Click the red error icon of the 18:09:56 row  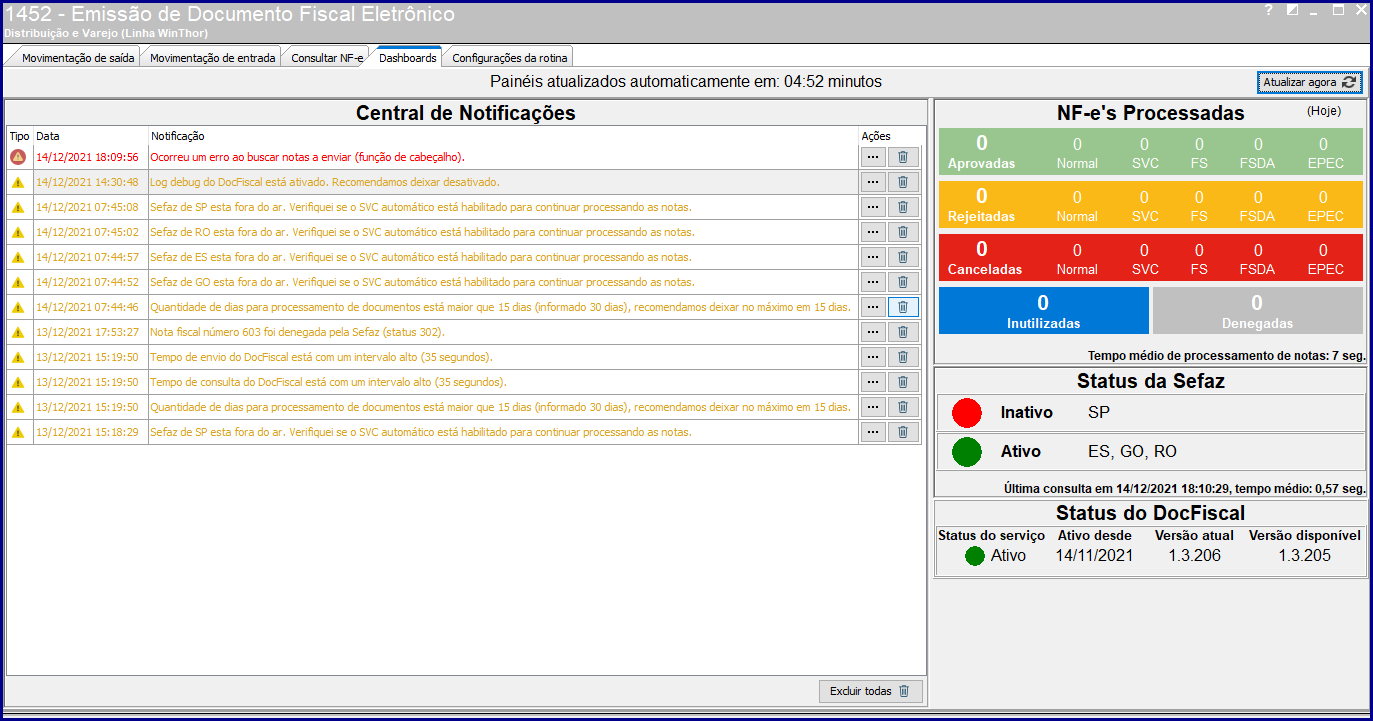(x=18, y=157)
